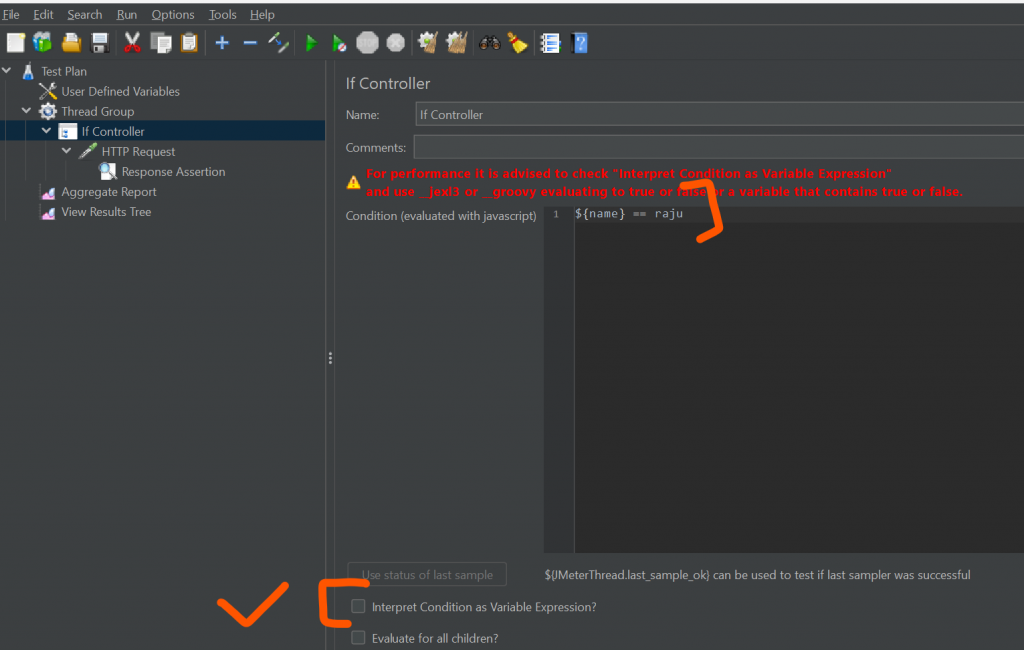
Task: Click the blue plus Expand All icon
Action: (222, 43)
